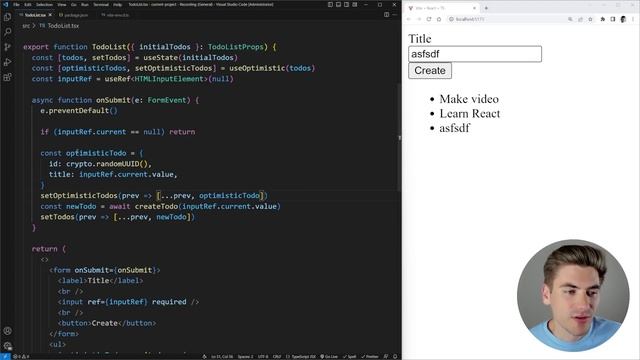Click the share icon in address bar
Screen dimensions: 640x360
(x=580, y=19)
